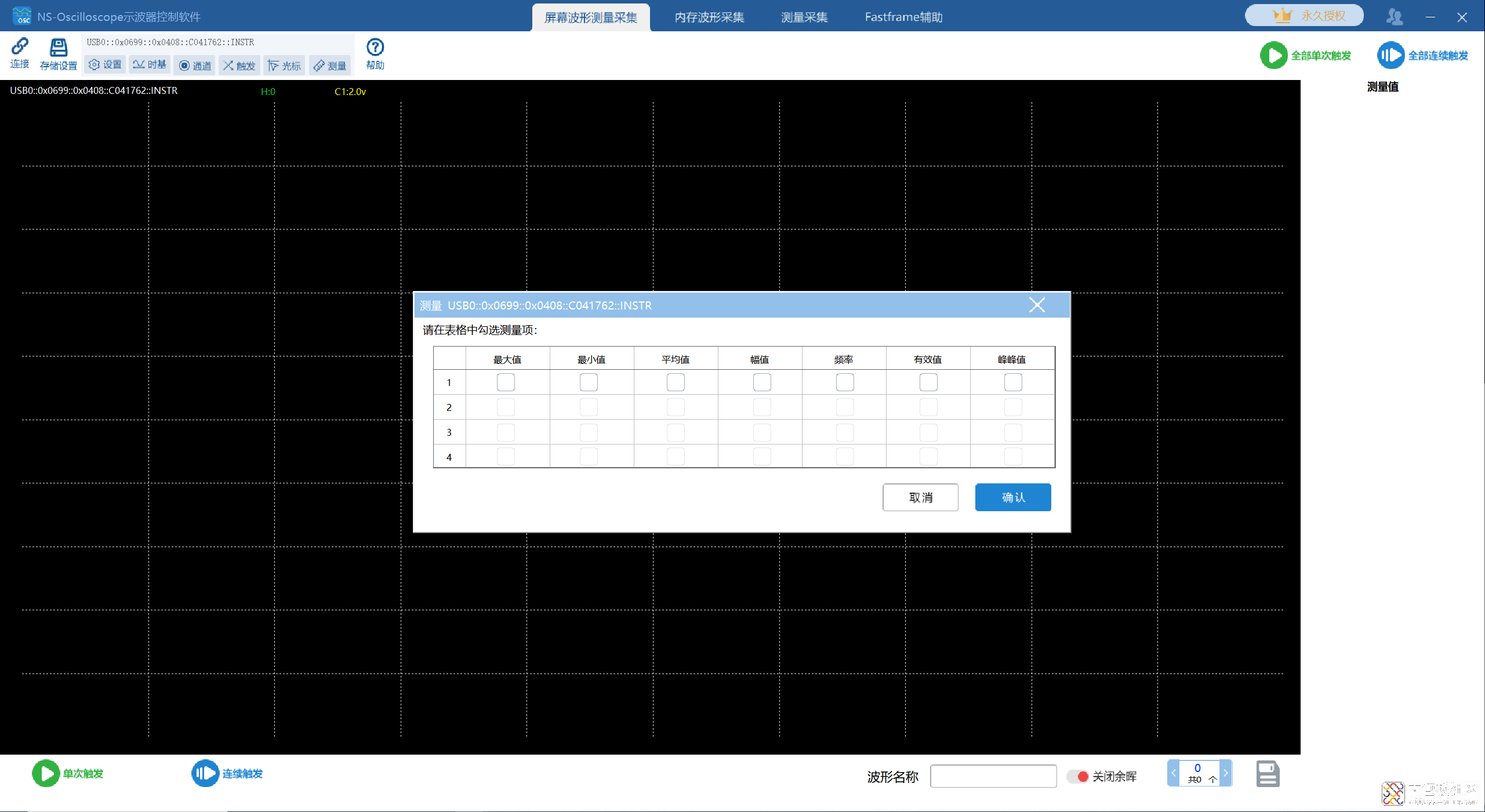Go to next waveform with right arrow
This screenshot has width=1485, height=812.
pos(1225,773)
